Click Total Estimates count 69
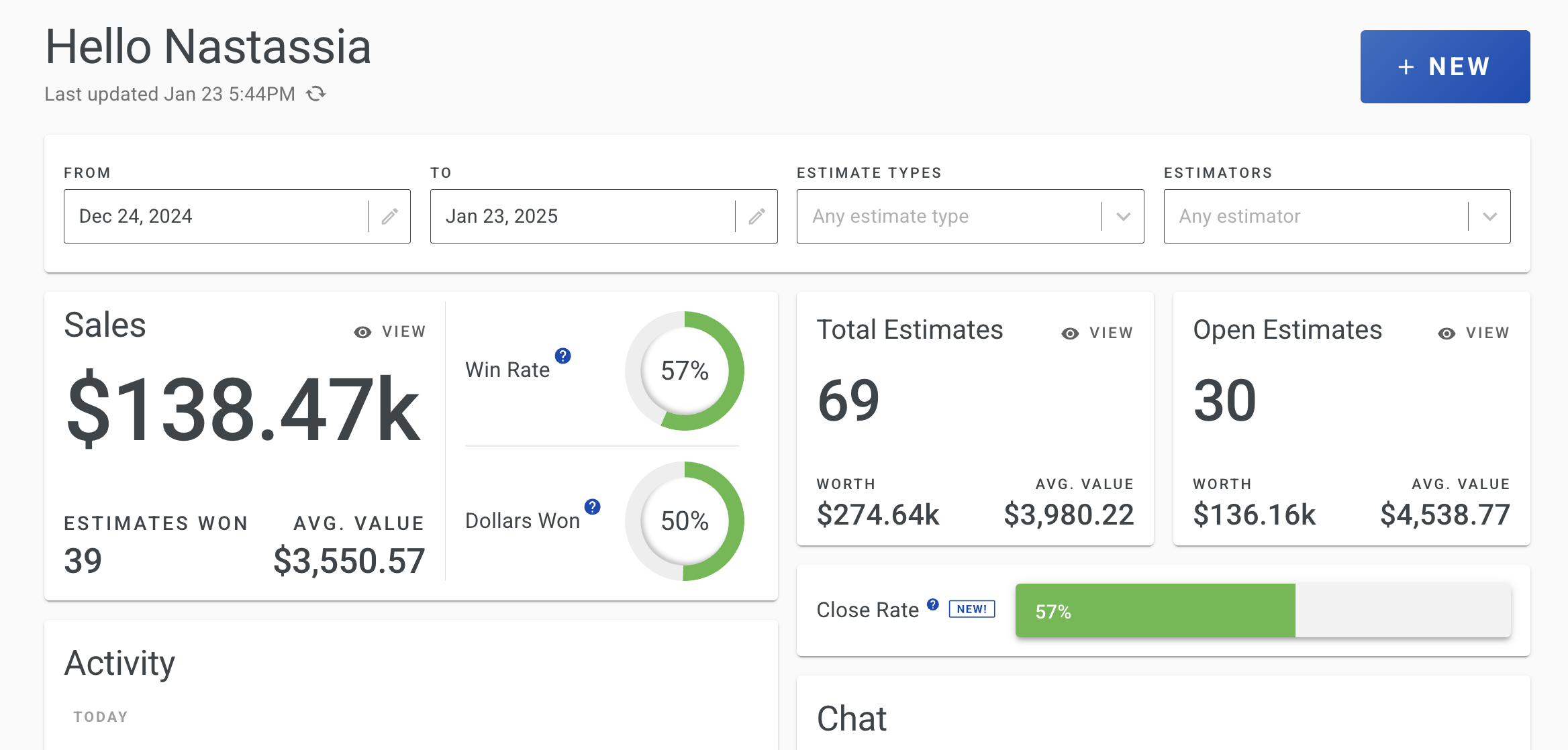1568x750 pixels. 848,400
